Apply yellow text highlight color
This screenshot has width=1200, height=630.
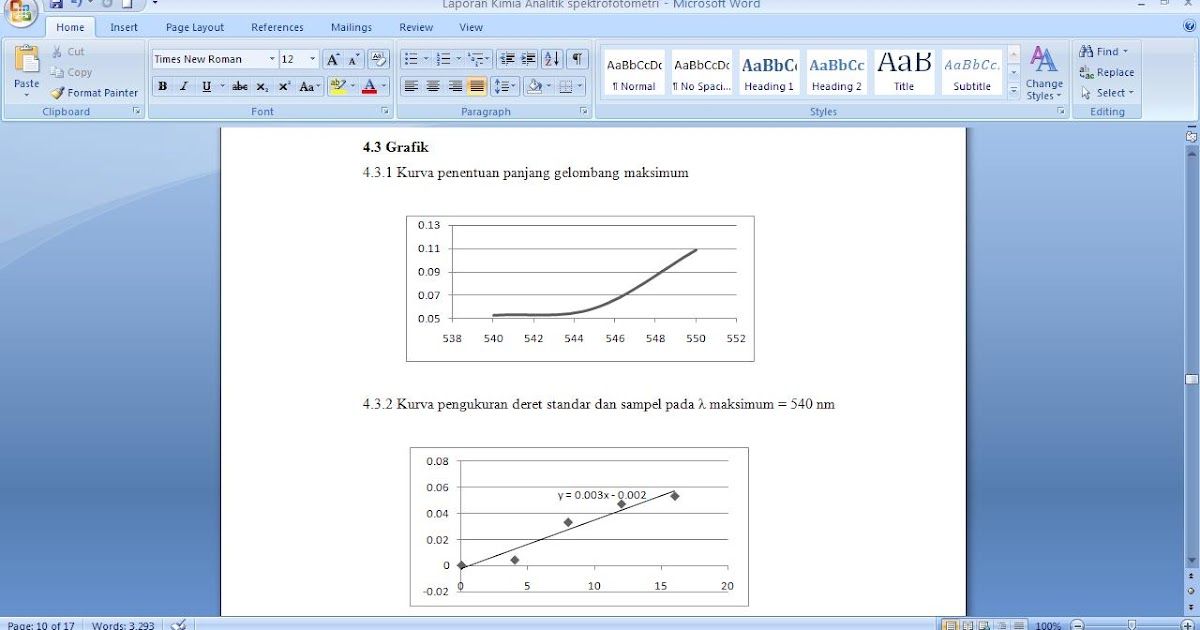coord(337,87)
